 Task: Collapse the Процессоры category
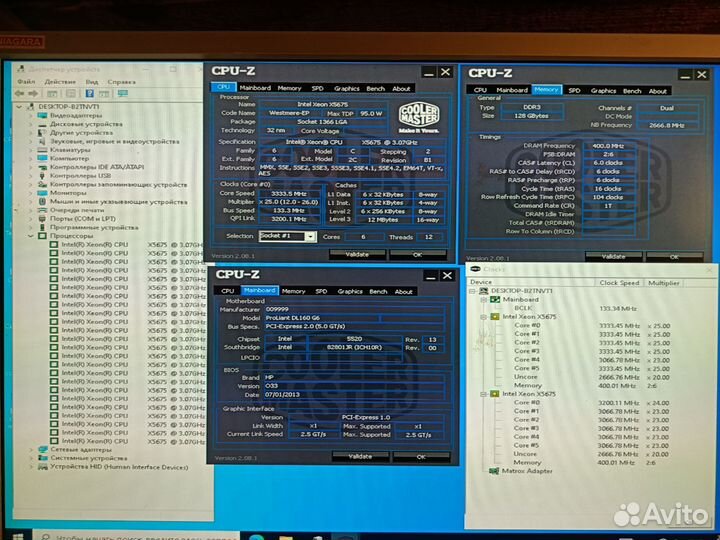(31, 236)
